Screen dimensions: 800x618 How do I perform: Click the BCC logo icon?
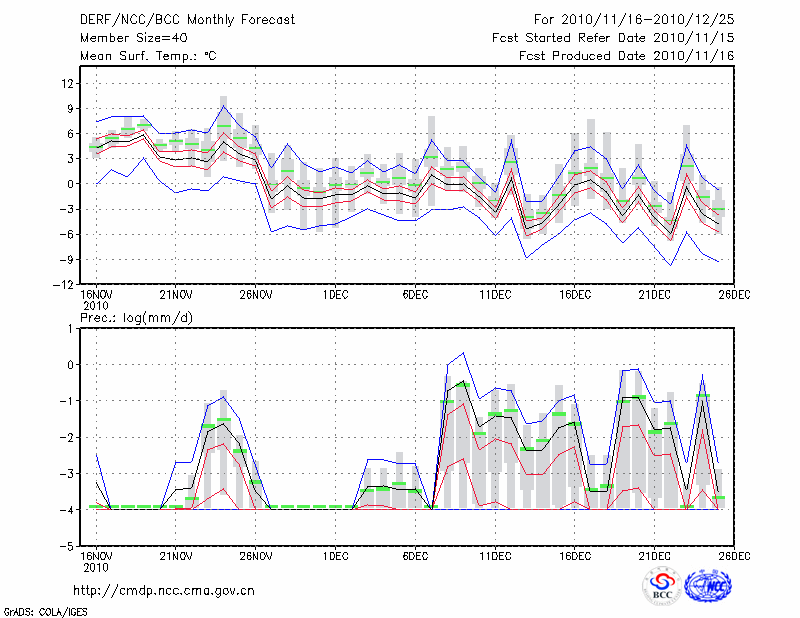pyautogui.click(x=662, y=586)
